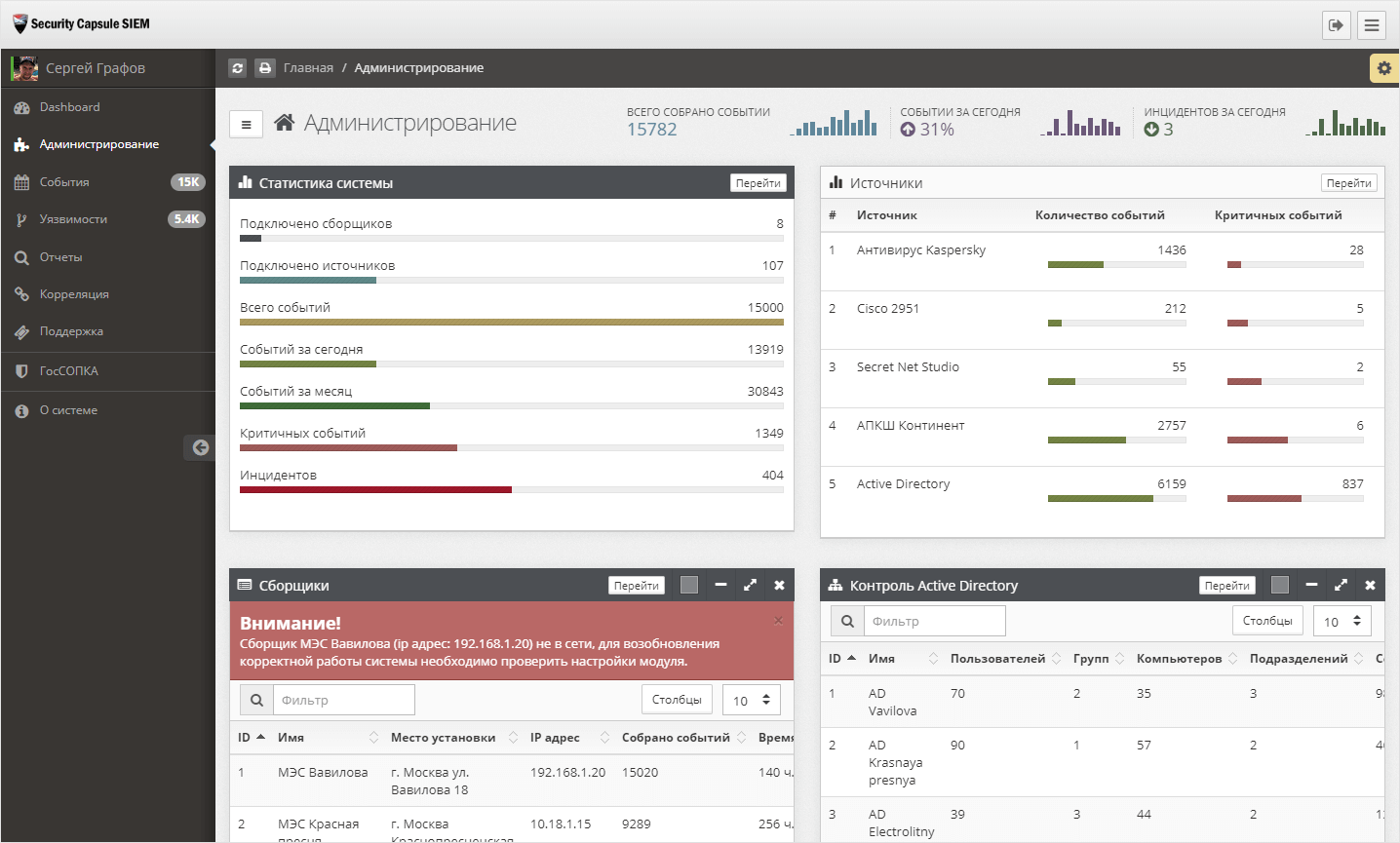This screenshot has width=1400, height=843.
Task: Open the settings gear in the breadcrumb bar
Action: 1383,68
